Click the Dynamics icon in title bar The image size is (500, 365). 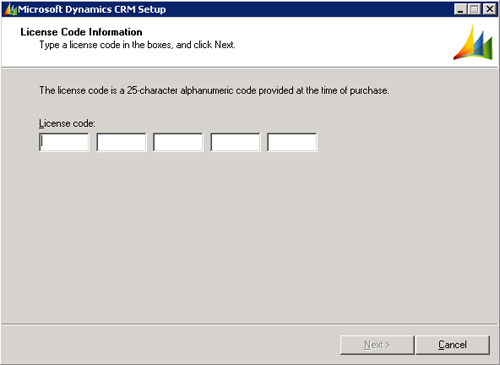tap(10, 9)
